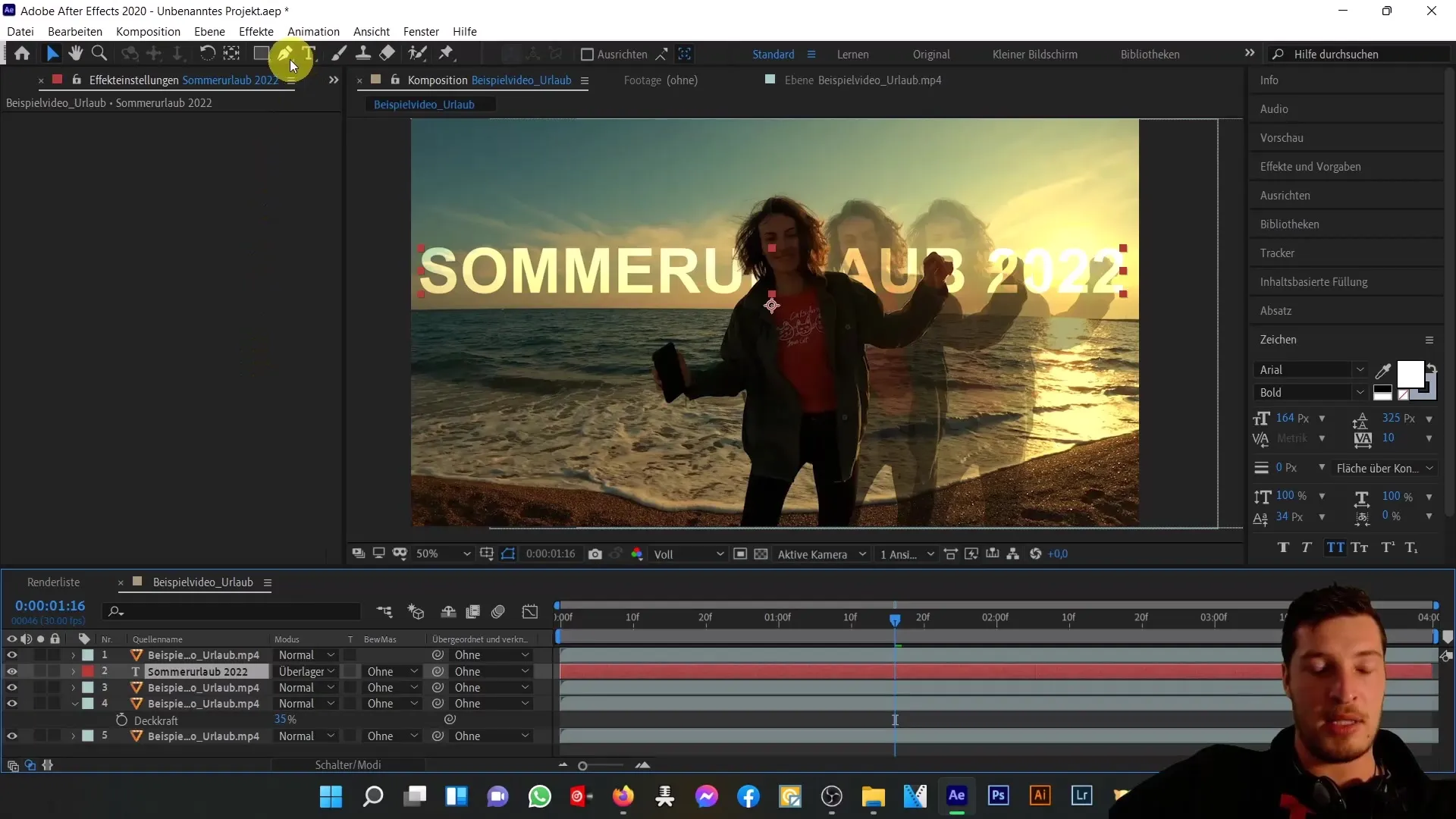The height and width of the screenshot is (819, 1456).
Task: Hide layer 4 video visibility eye
Action: coord(11,704)
